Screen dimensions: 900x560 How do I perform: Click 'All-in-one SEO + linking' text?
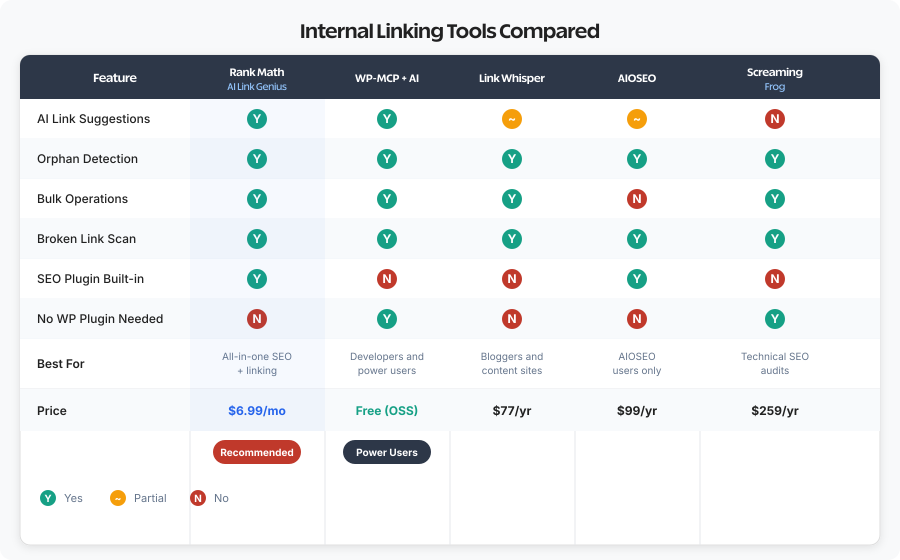coord(257,363)
